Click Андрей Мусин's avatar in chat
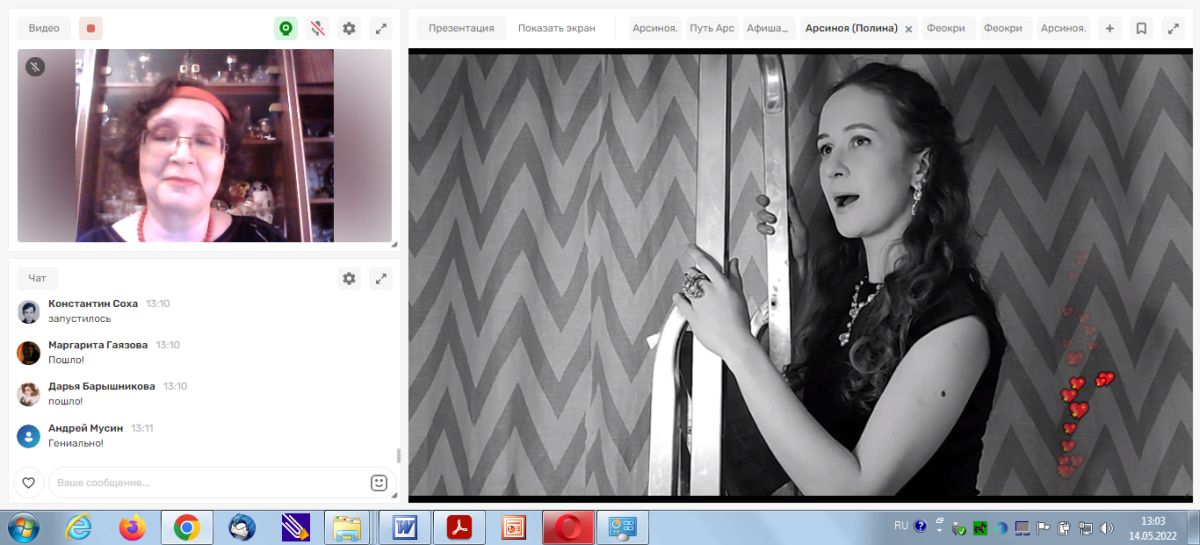This screenshot has width=1200, height=545. (29, 436)
